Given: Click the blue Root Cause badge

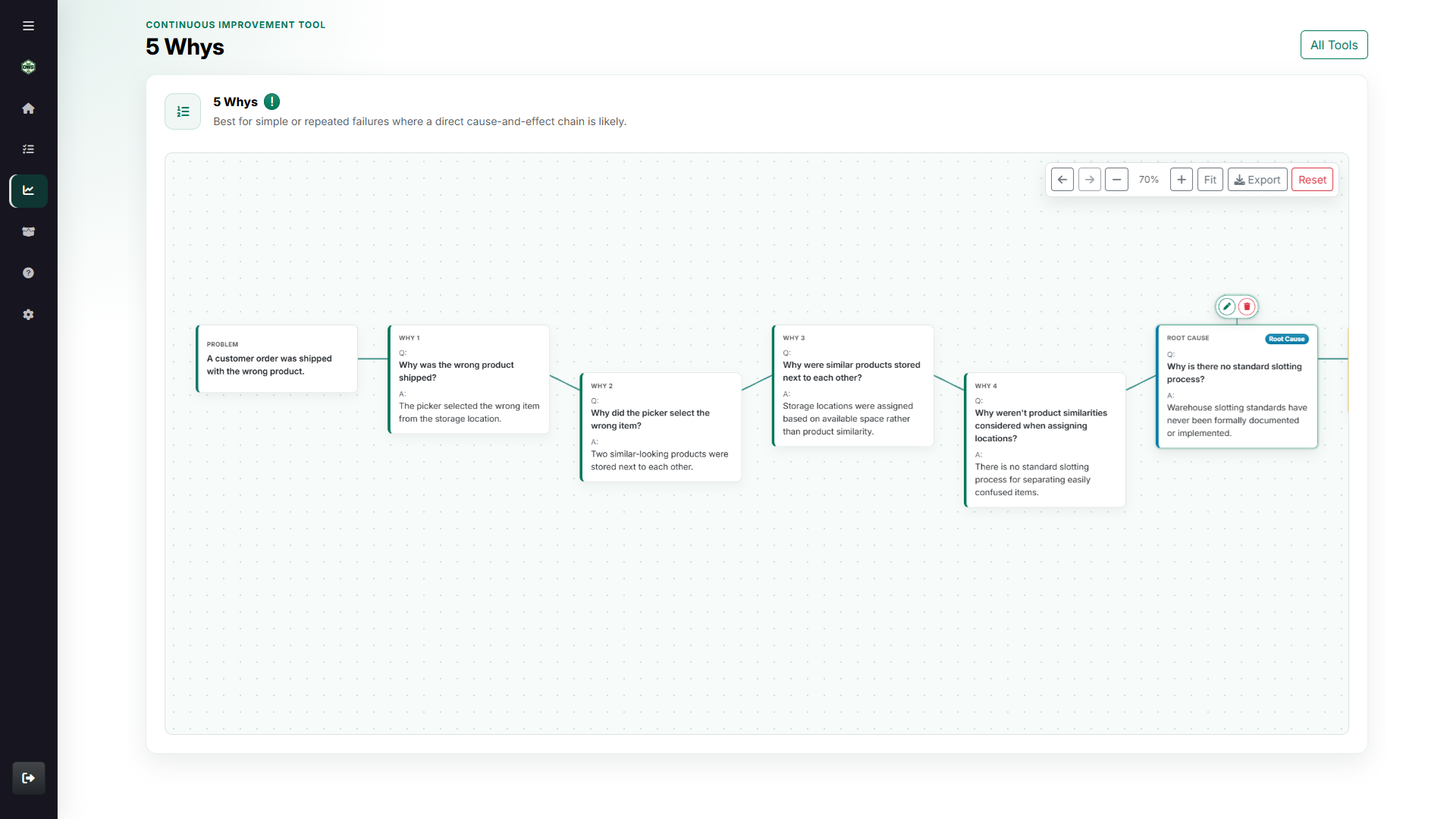Looking at the screenshot, I should click(x=1287, y=339).
